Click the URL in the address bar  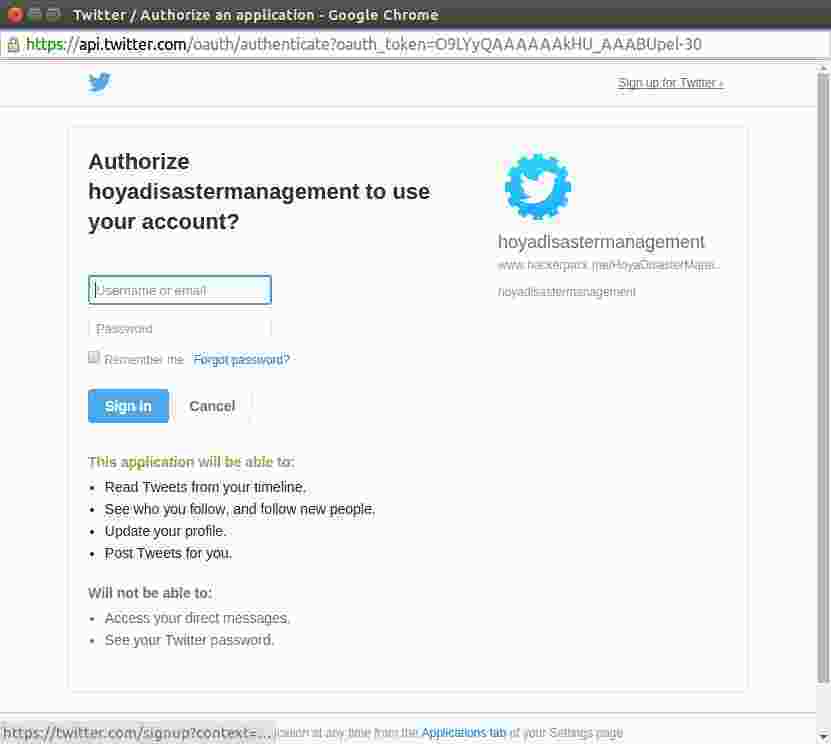pos(364,45)
